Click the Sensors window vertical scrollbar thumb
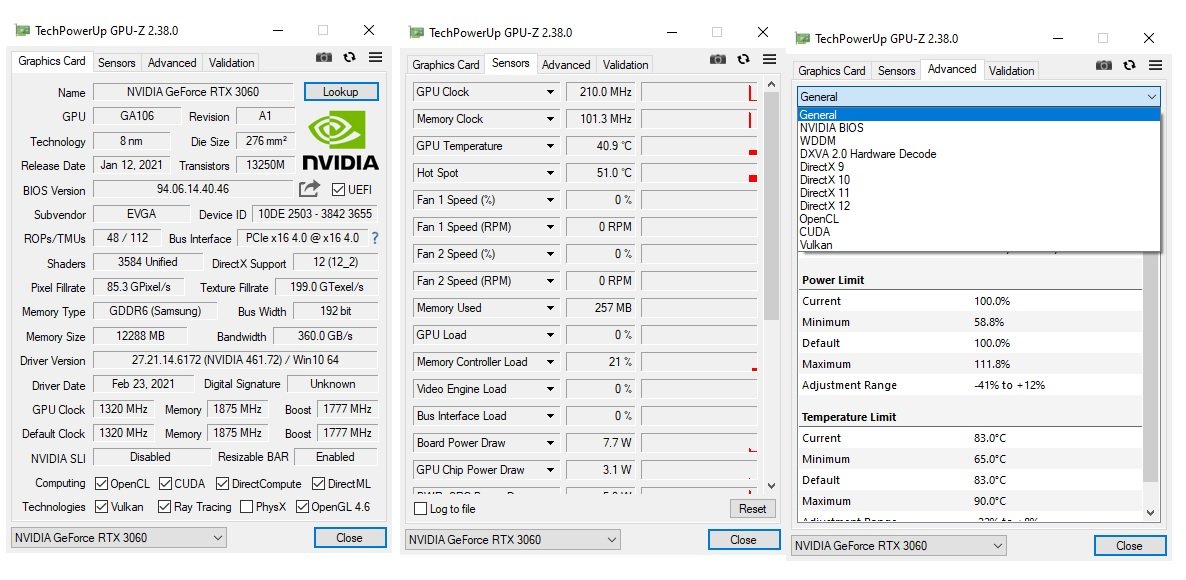 [x=772, y=207]
